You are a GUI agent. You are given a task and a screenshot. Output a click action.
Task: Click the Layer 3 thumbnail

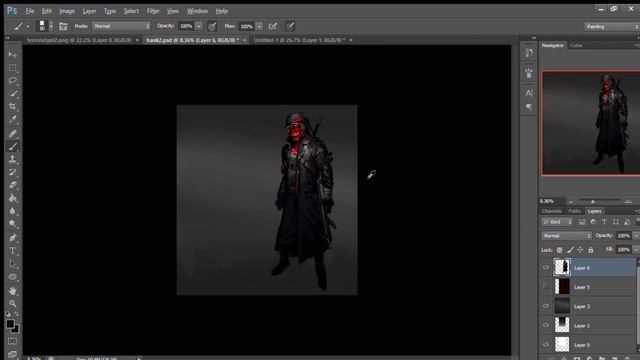coord(562,306)
